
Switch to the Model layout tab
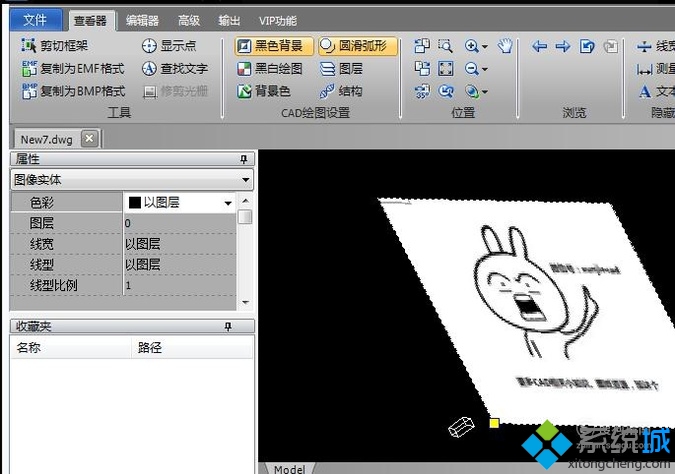coord(289,468)
